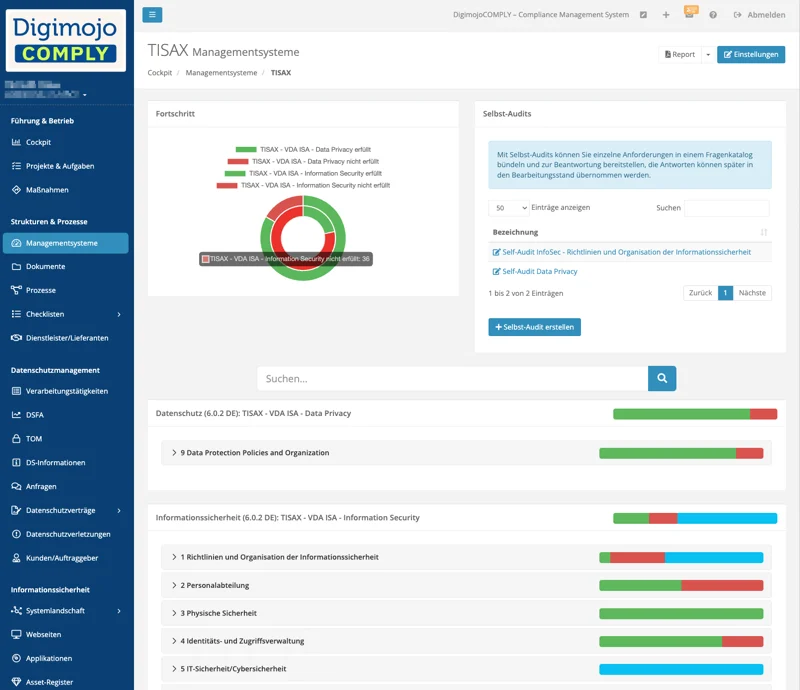Image resolution: width=800 pixels, height=690 pixels.
Task: Click the main Suchen... search field
Action: coord(453,379)
